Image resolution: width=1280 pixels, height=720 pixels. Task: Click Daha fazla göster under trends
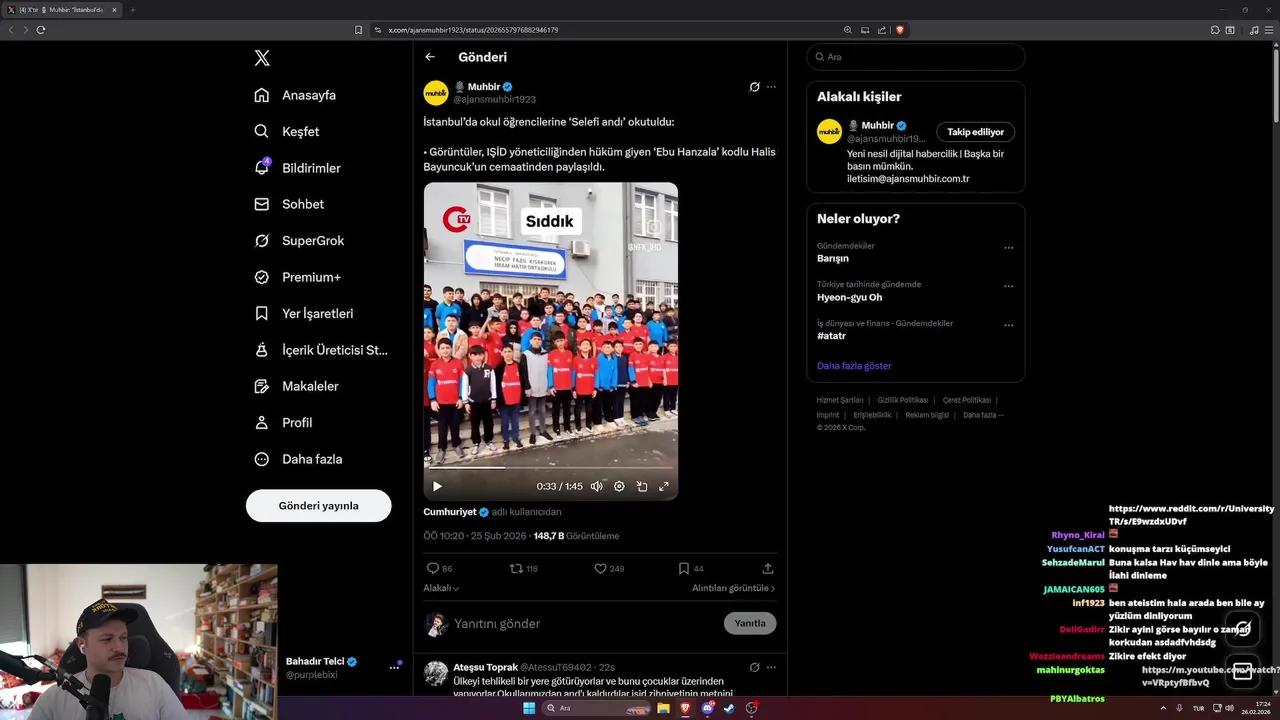coord(854,366)
